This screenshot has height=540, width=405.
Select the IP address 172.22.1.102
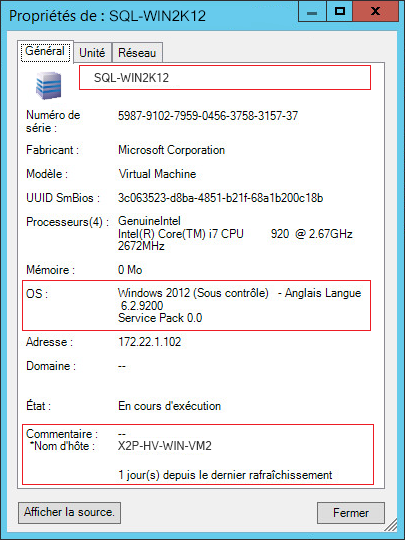click(x=149, y=342)
